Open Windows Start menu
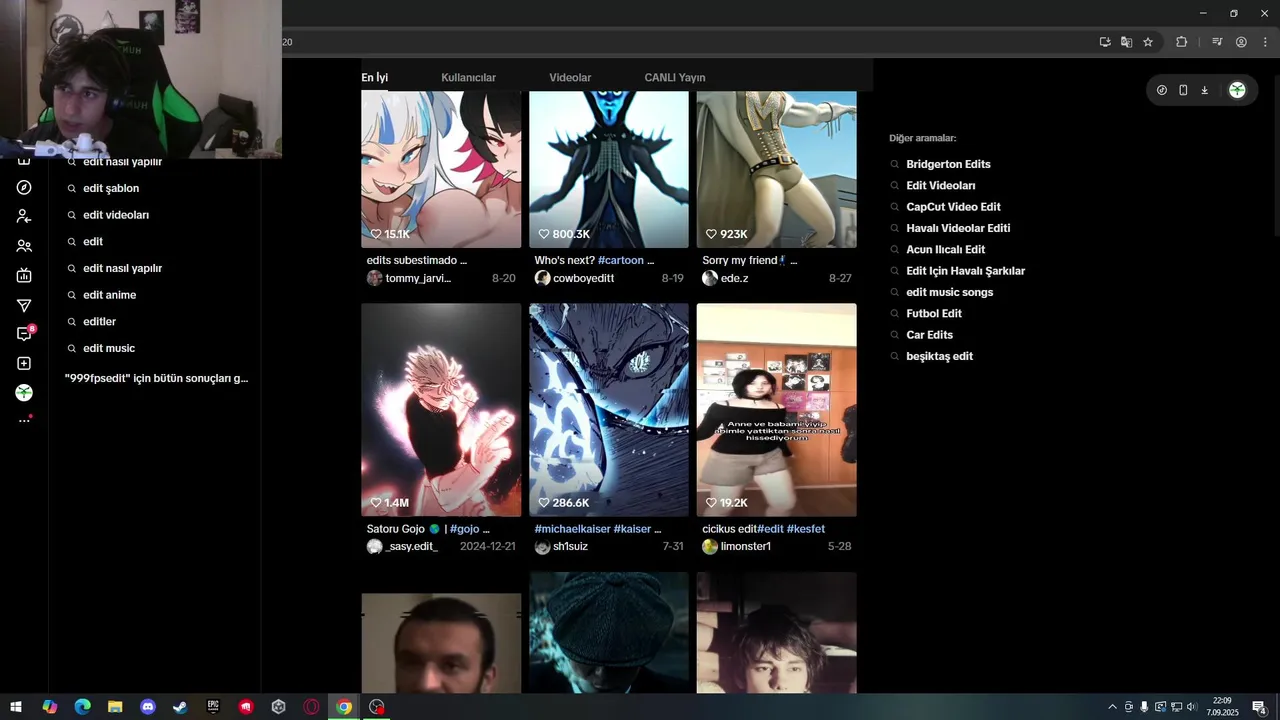Viewport: 1280px width, 720px height. (16, 707)
